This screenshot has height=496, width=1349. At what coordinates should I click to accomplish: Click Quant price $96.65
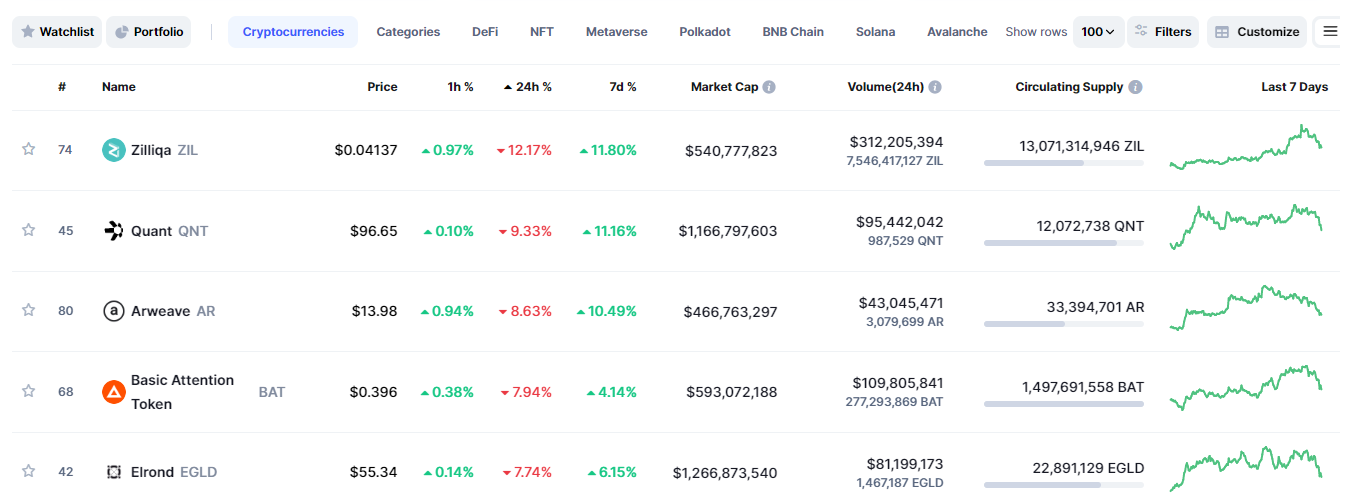click(373, 231)
